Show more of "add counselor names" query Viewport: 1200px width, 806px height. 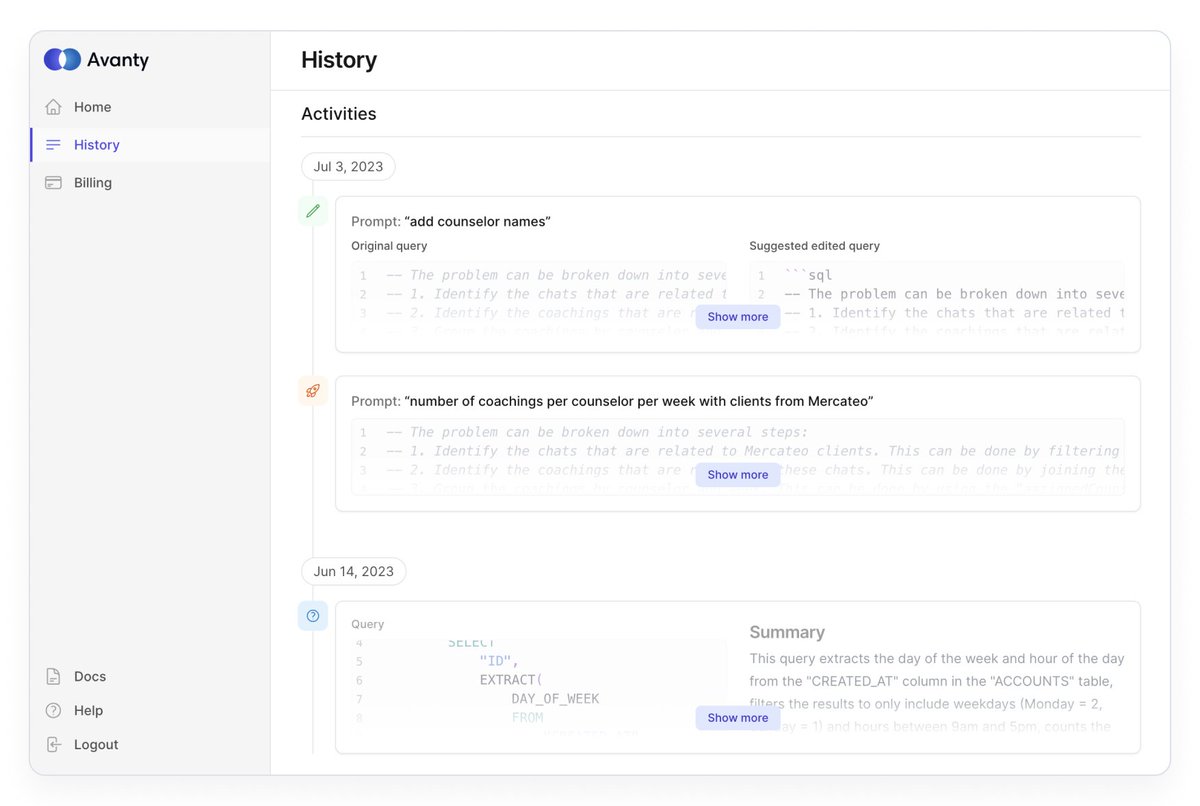tap(738, 317)
